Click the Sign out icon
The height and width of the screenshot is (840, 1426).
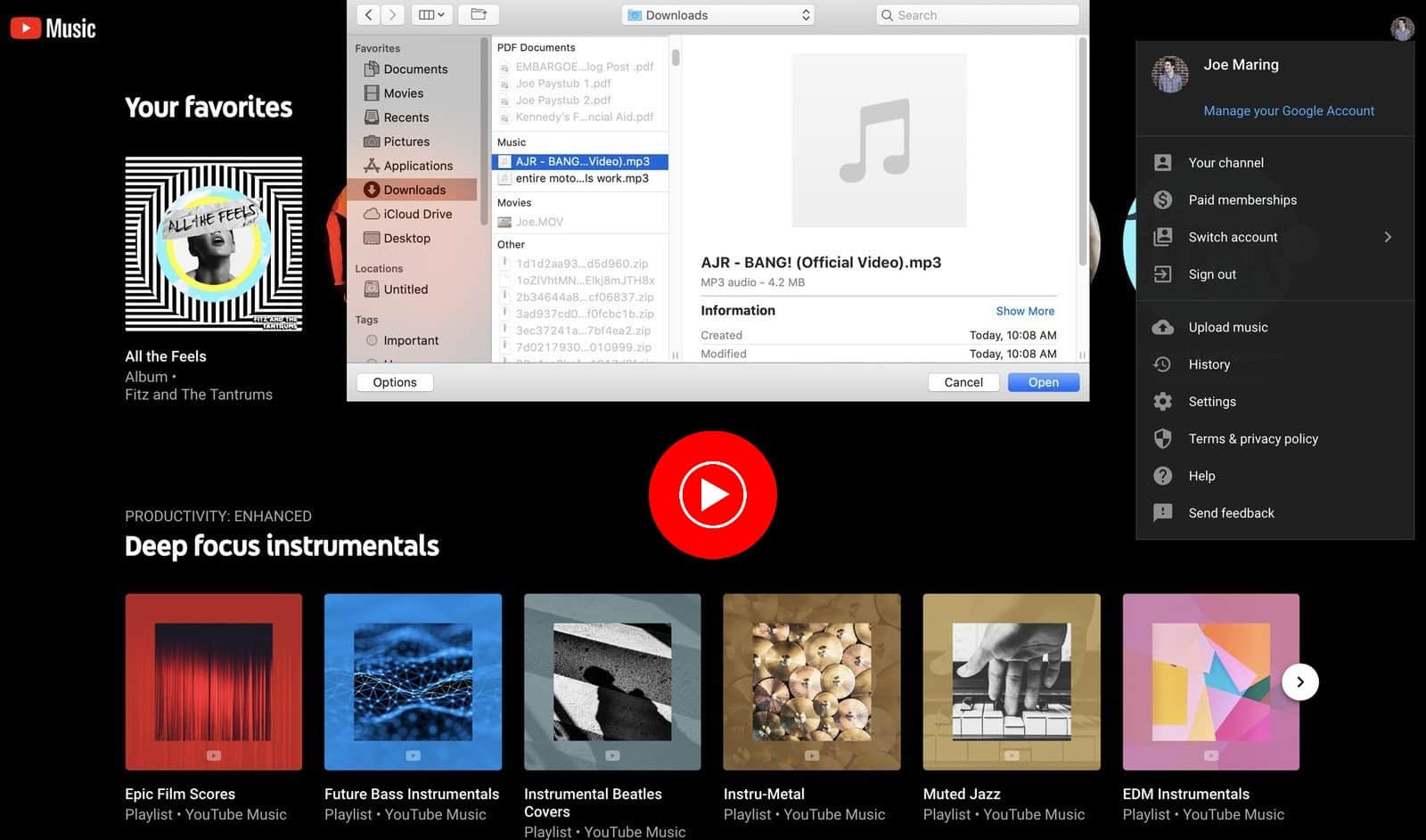point(1163,274)
